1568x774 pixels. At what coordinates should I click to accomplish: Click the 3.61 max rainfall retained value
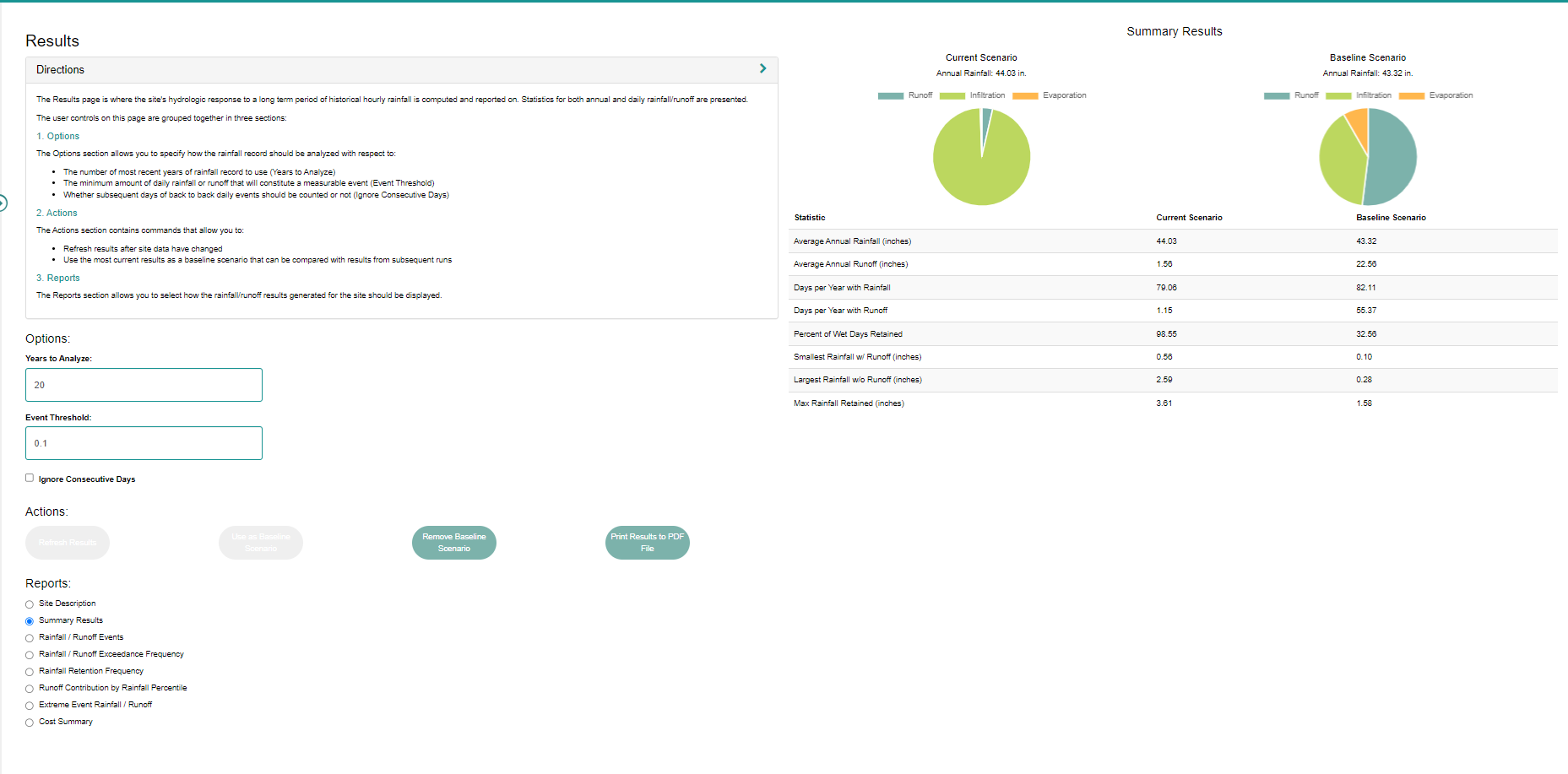click(1164, 403)
